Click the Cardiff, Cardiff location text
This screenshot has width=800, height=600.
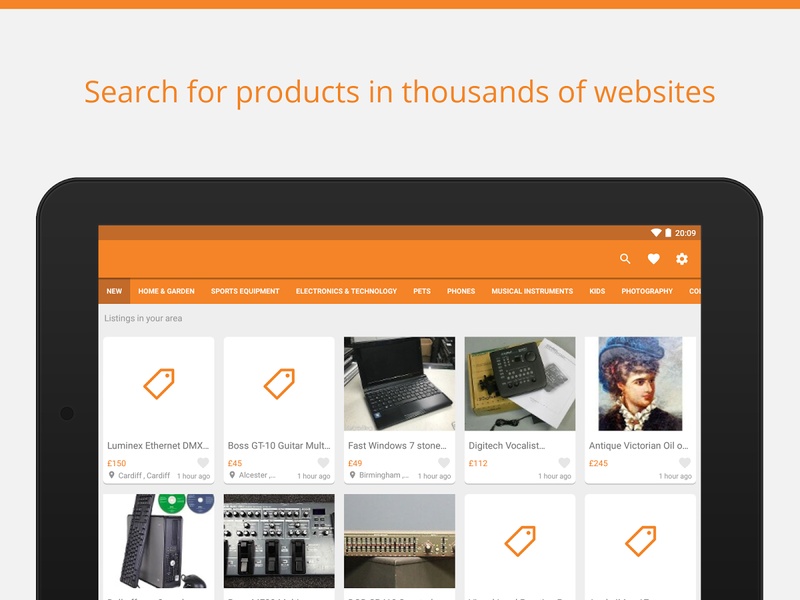click(x=144, y=476)
